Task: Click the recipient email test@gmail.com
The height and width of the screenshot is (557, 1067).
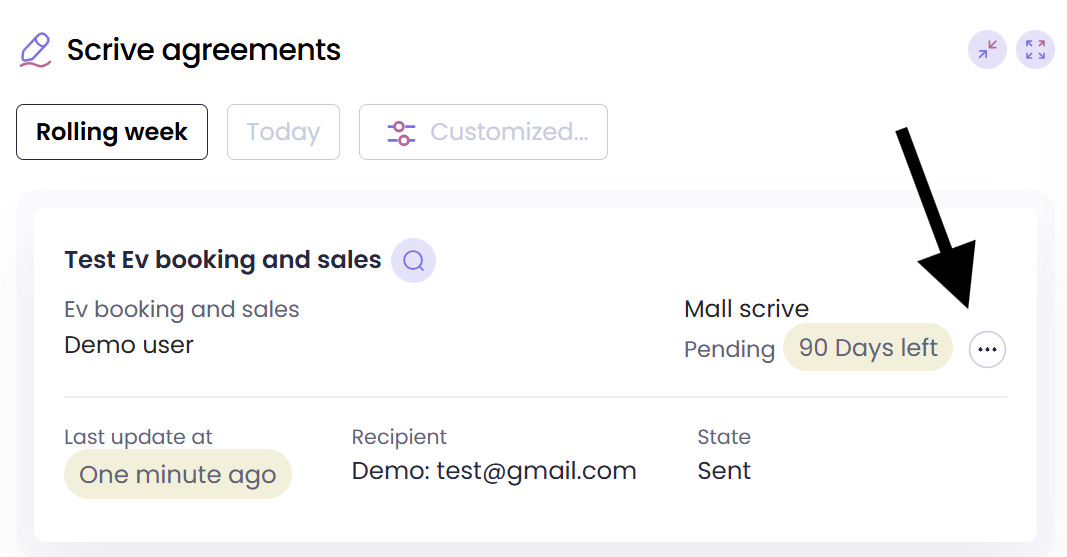Action: (494, 471)
